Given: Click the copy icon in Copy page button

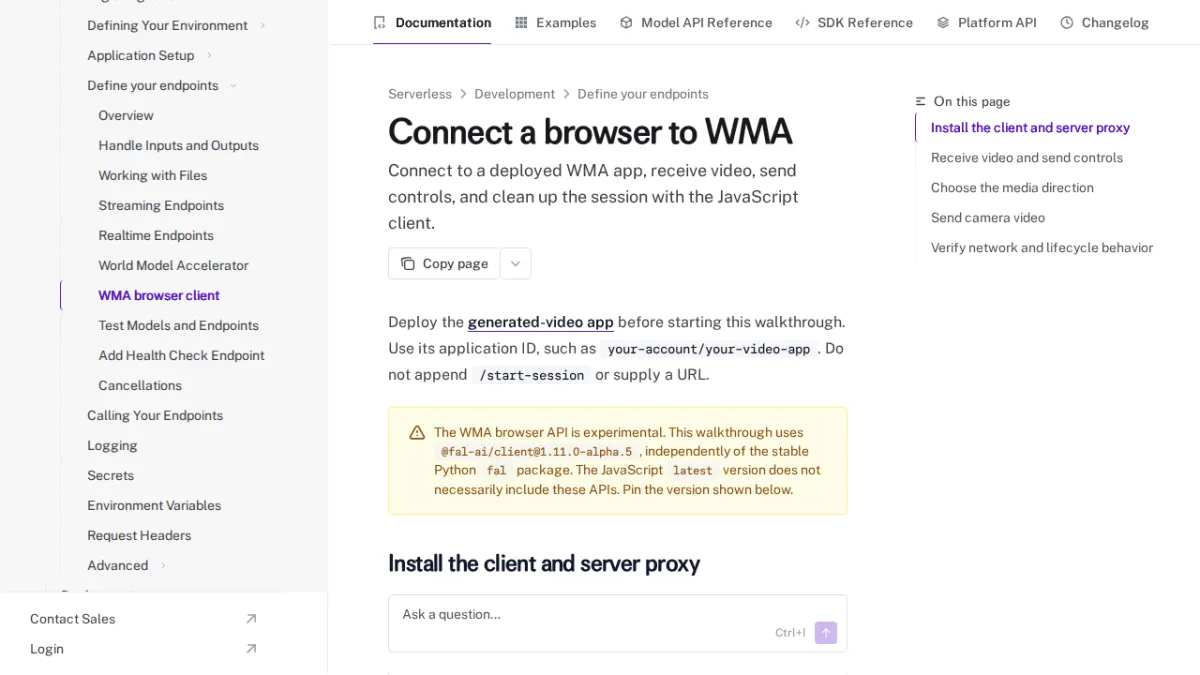Looking at the screenshot, I should click(408, 264).
